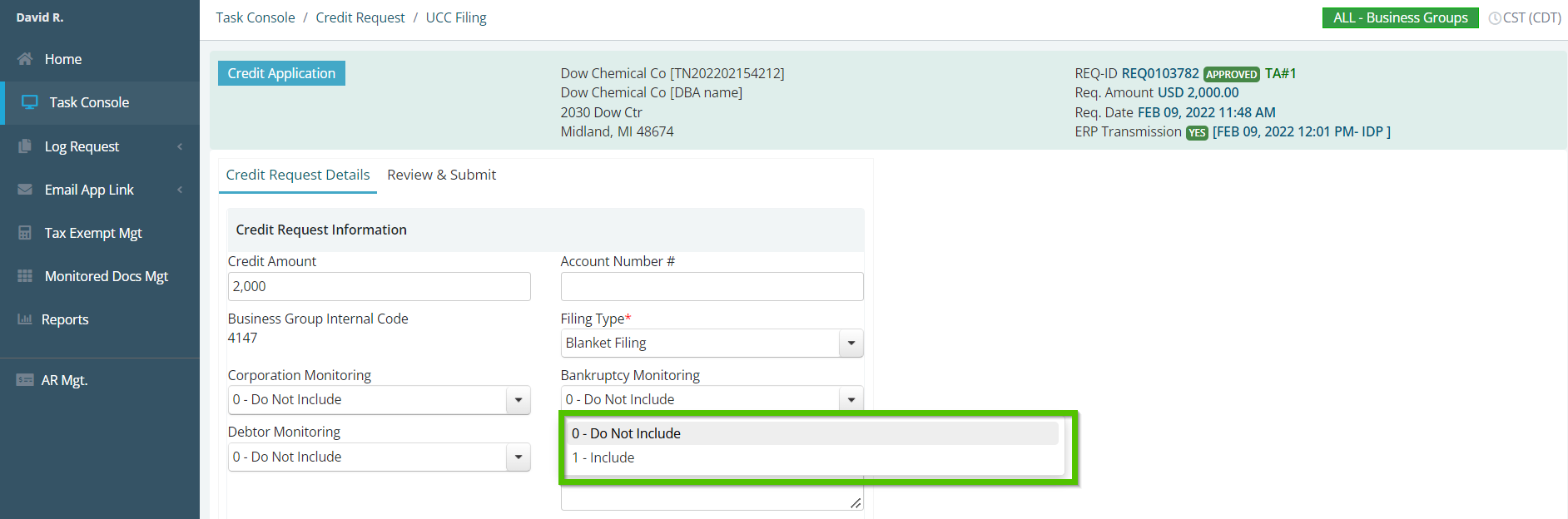Open Task Console in the sidebar
Screen dimensions: 1568x519
100,102
